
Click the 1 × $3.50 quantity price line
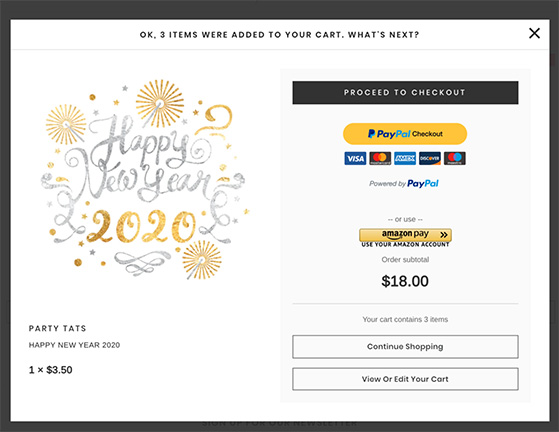coord(50,370)
